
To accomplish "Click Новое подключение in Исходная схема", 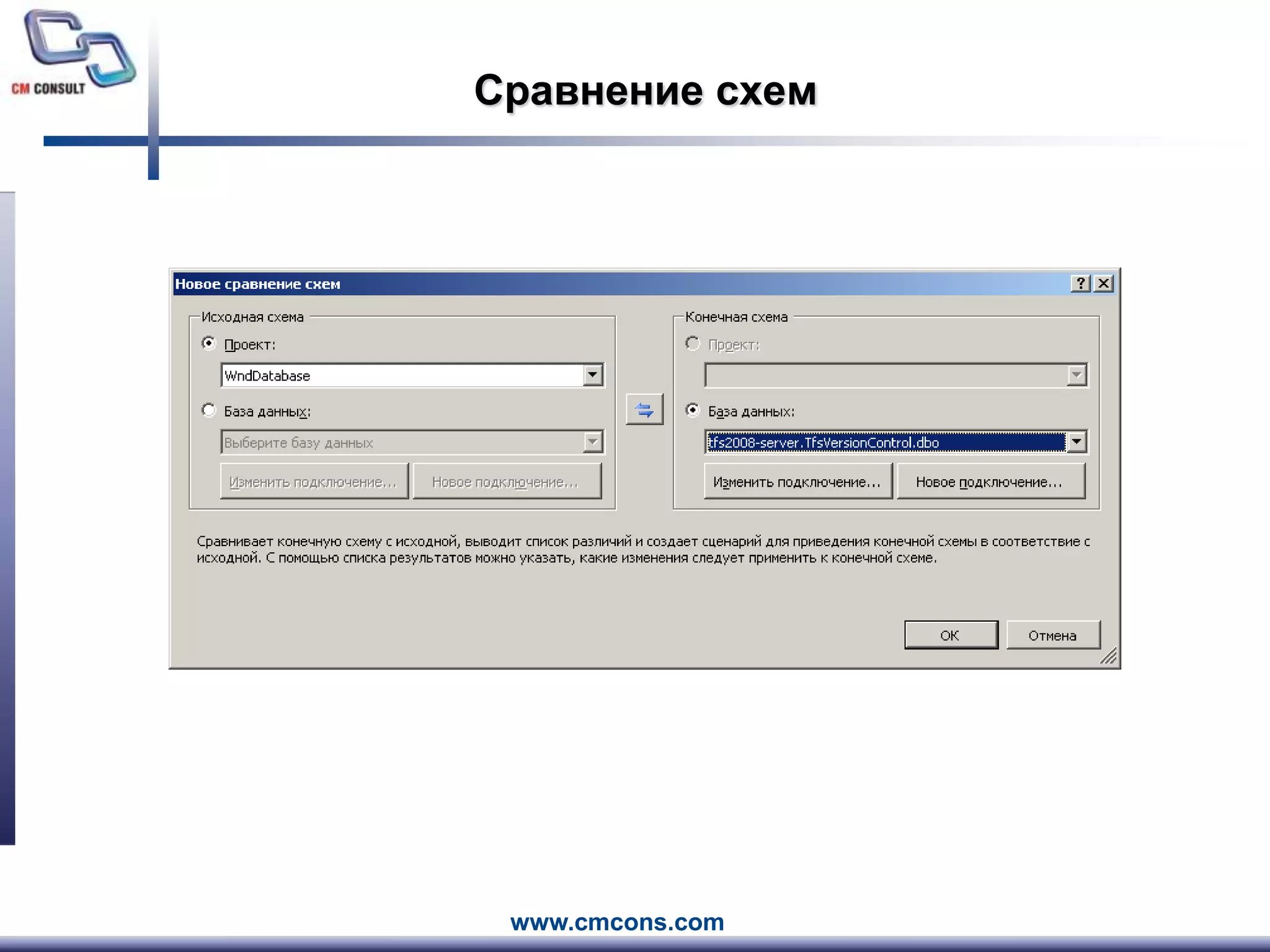I will 507,482.
